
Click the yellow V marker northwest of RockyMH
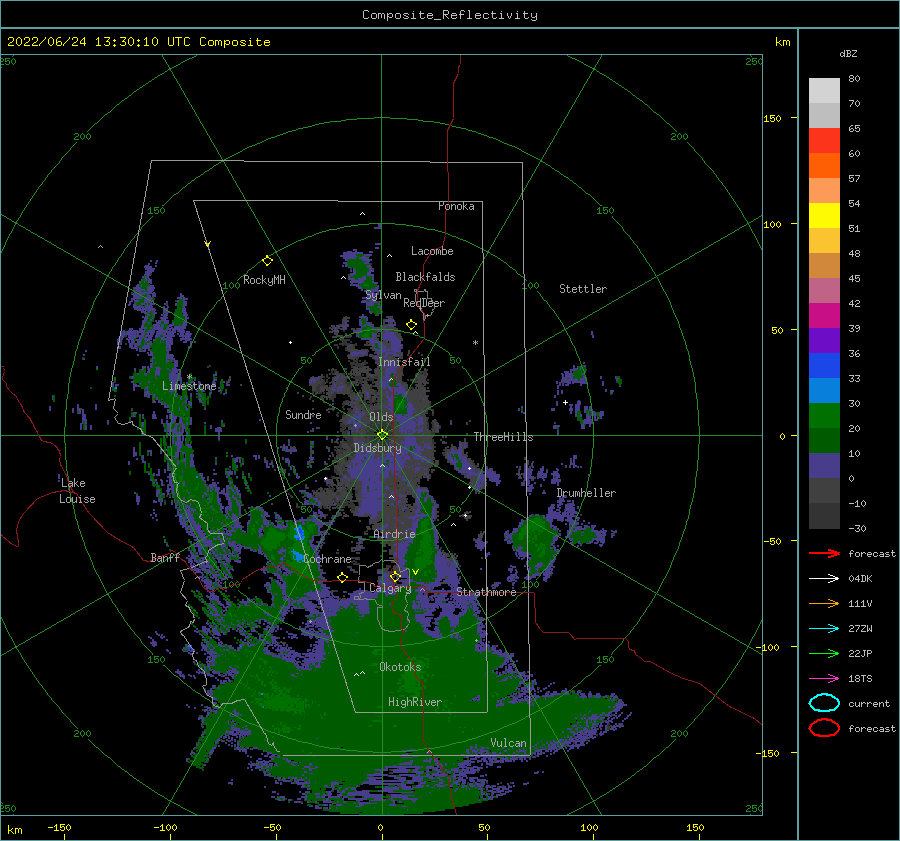click(208, 244)
